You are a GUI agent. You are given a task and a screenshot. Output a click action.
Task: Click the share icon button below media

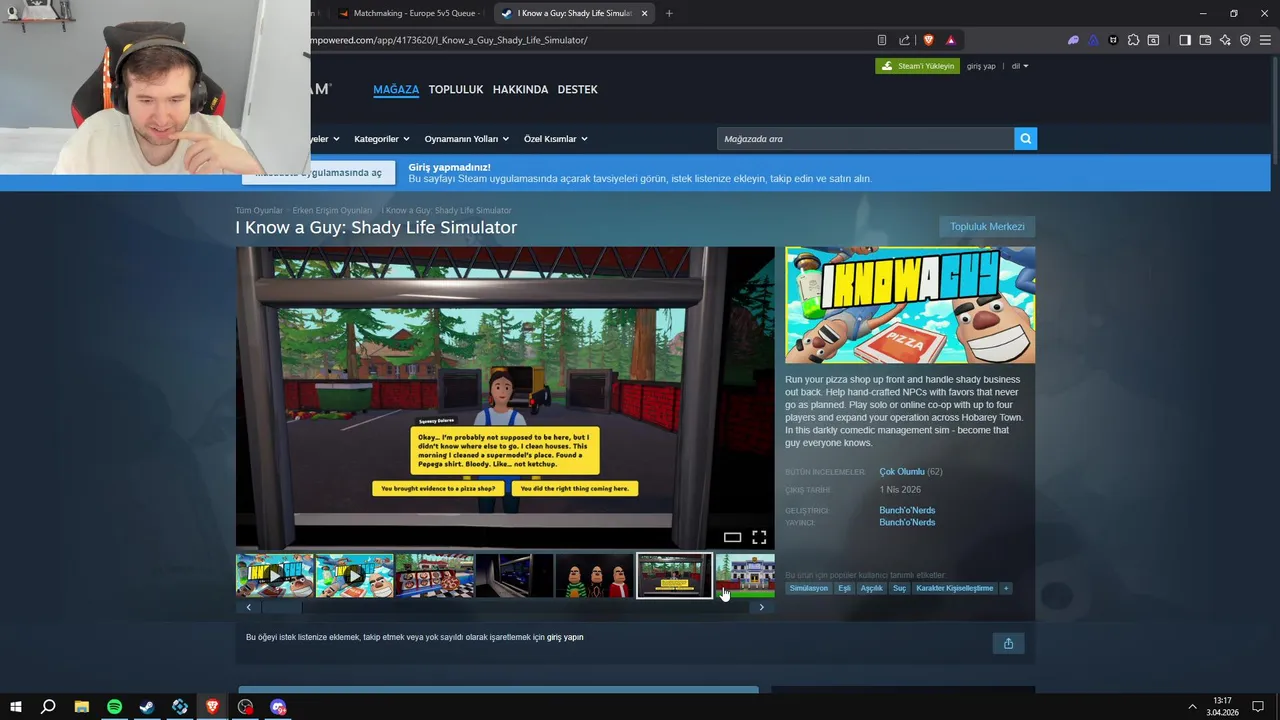click(x=1008, y=643)
